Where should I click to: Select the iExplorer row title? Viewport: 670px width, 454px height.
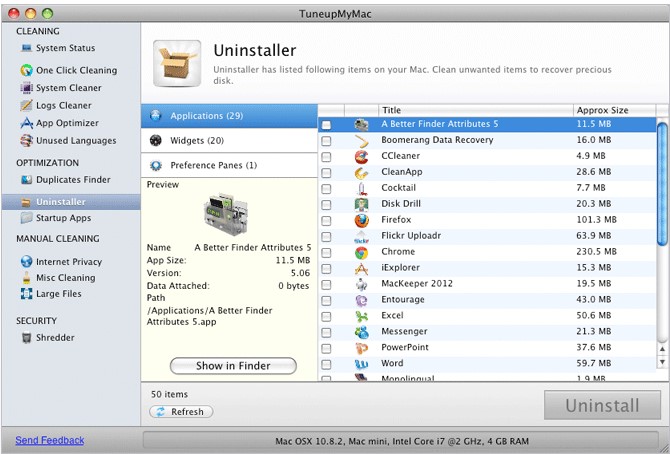click(400, 268)
